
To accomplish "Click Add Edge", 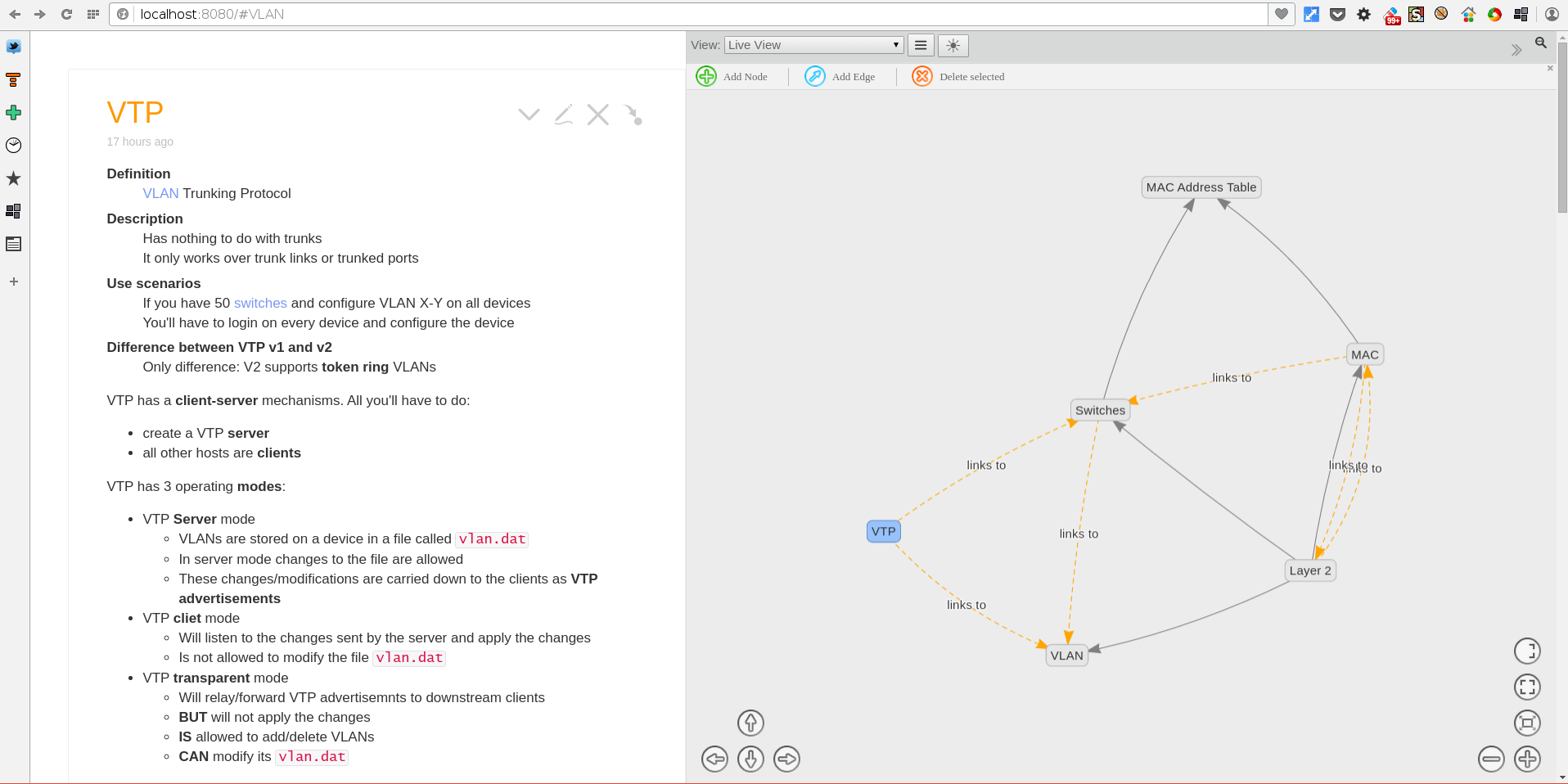I will (840, 76).
